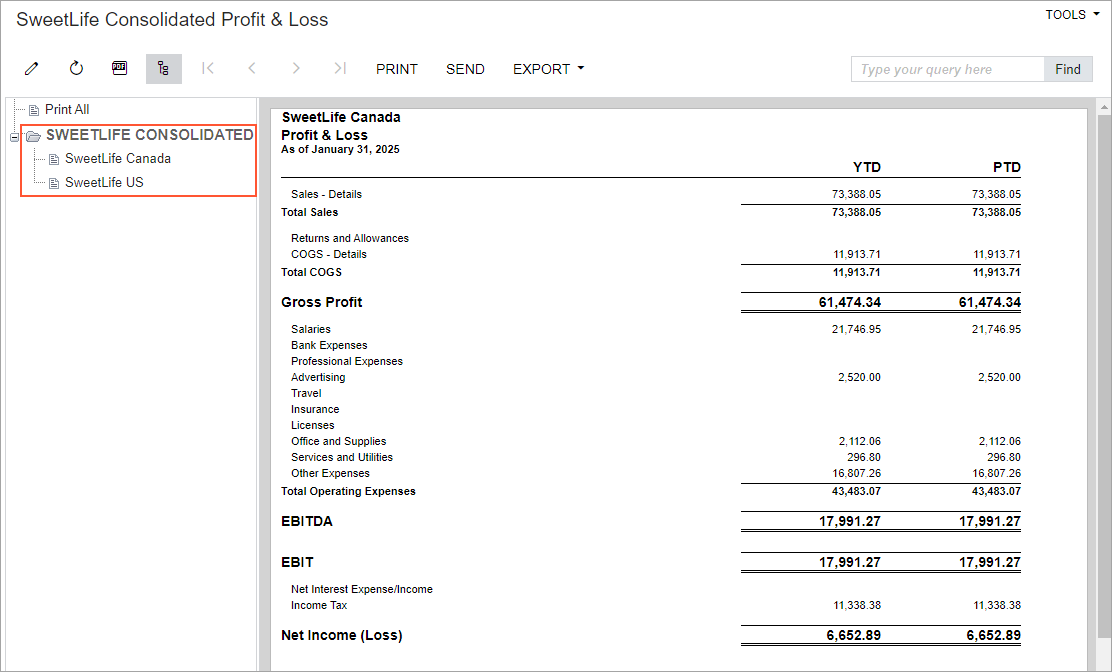
Task: Click Office and Supplies PTD value 2,112.06
Action: [1000, 441]
